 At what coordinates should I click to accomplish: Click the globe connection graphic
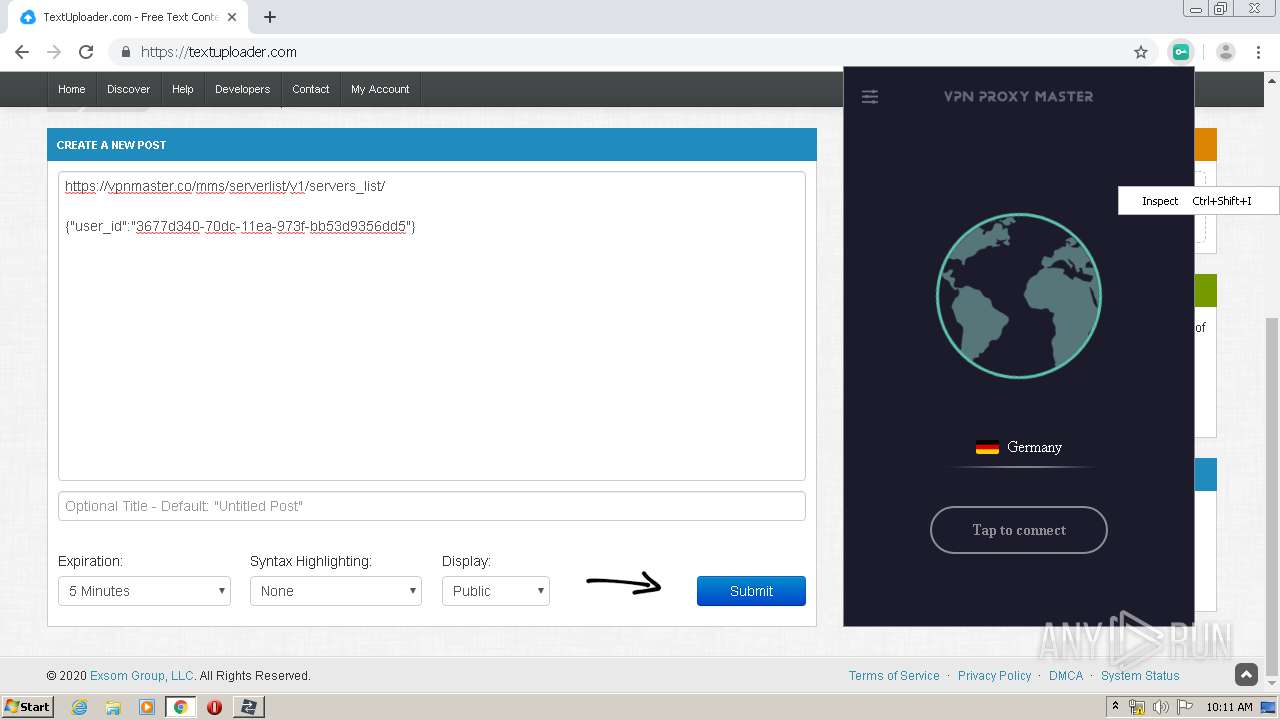click(1019, 296)
